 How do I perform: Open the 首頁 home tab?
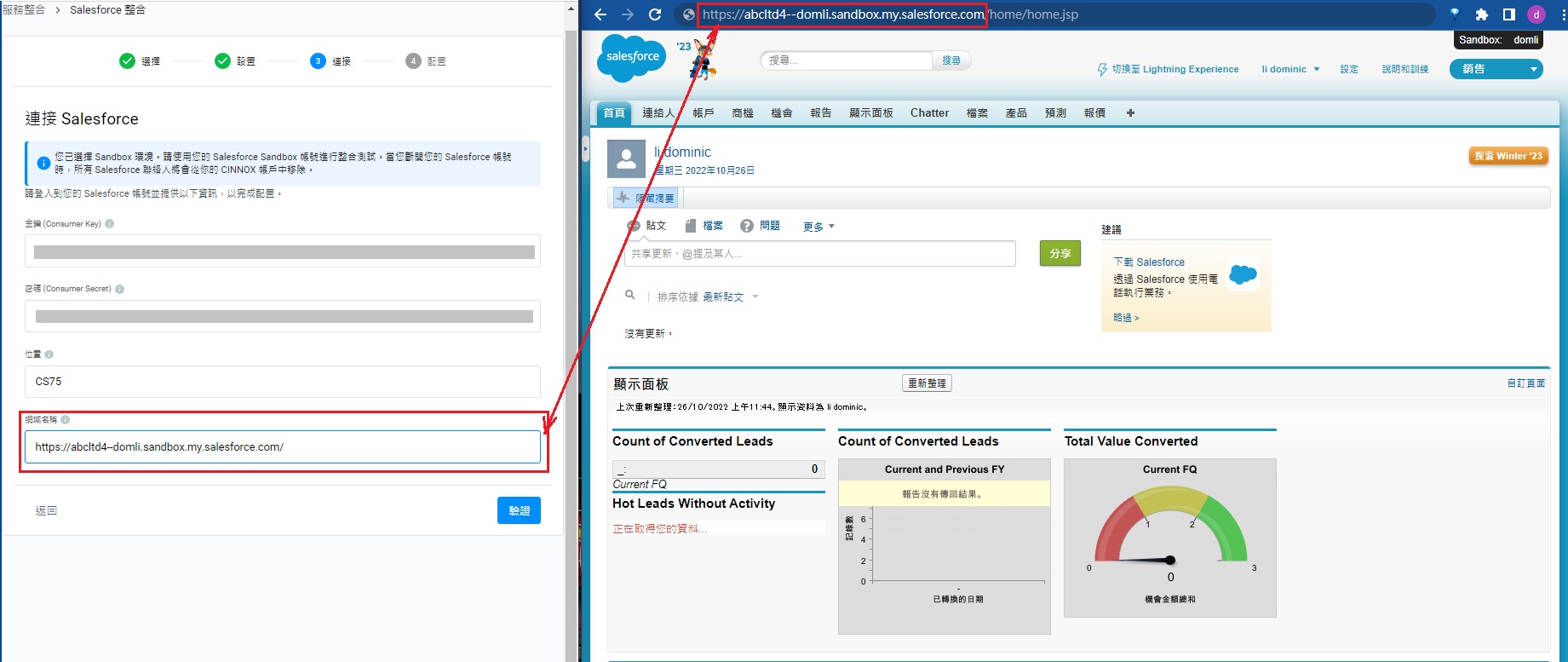614,112
